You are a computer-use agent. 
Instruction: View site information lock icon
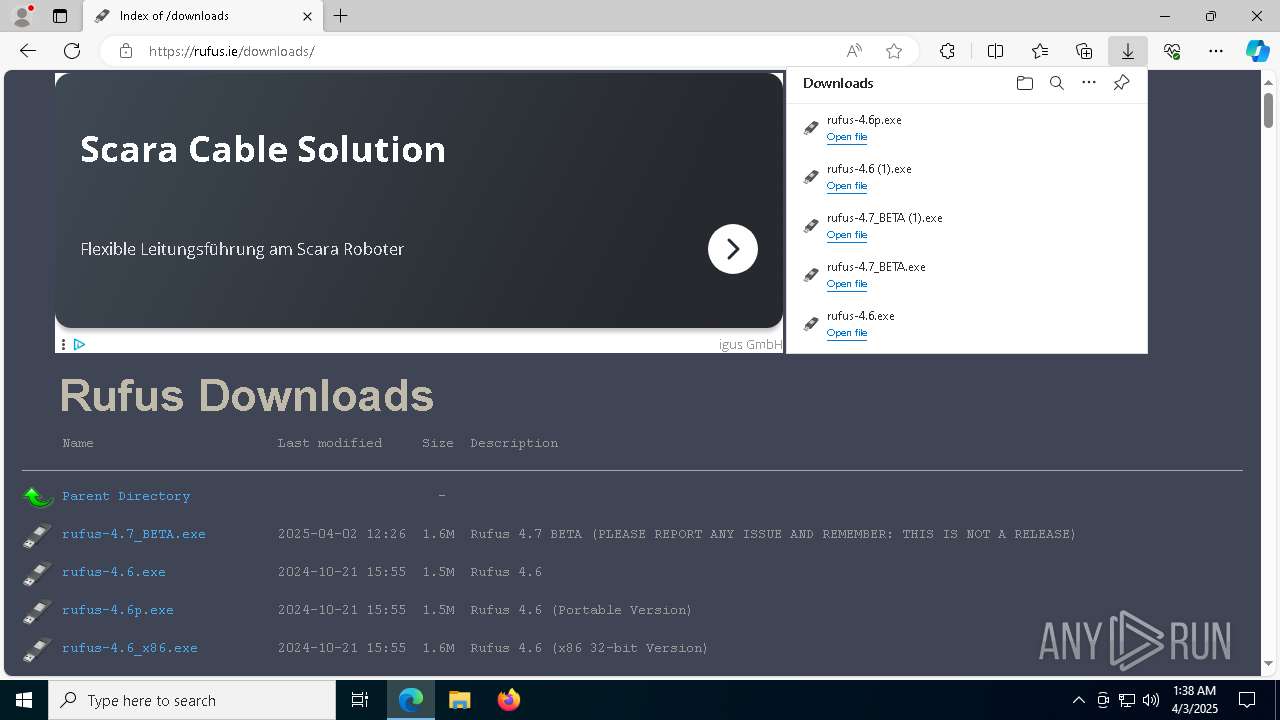(126, 51)
